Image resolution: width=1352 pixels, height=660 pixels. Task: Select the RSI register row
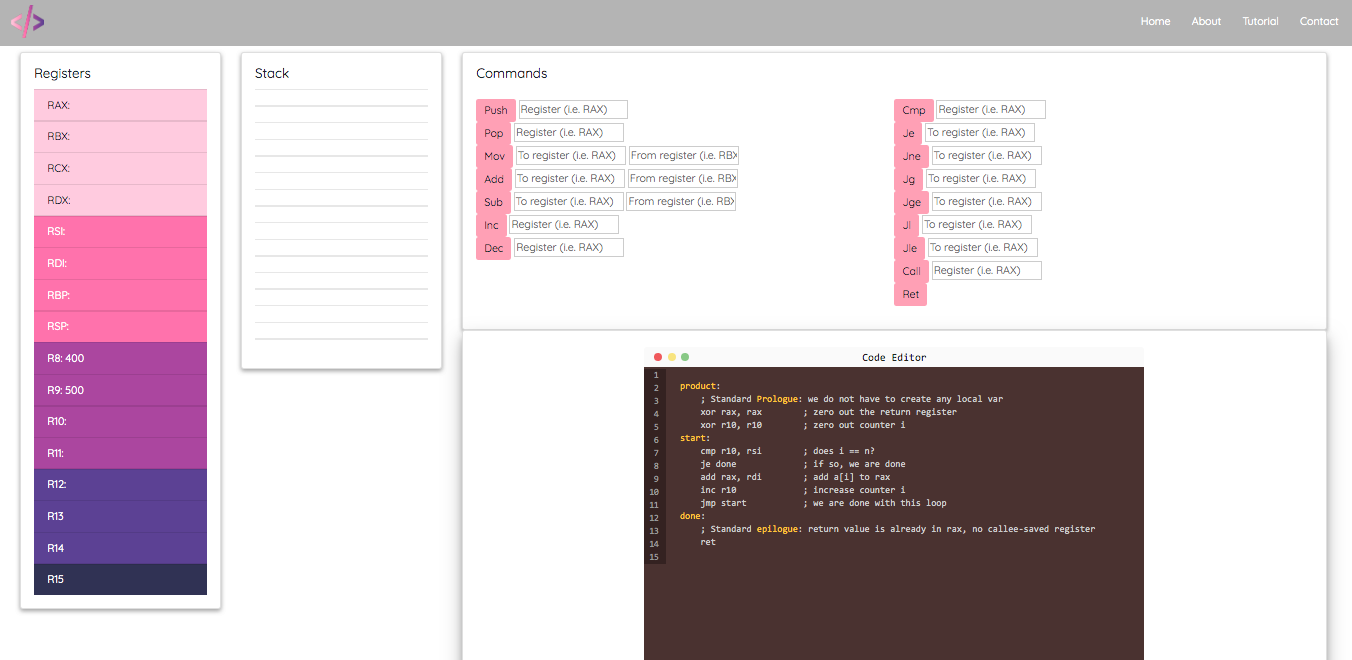click(x=120, y=231)
